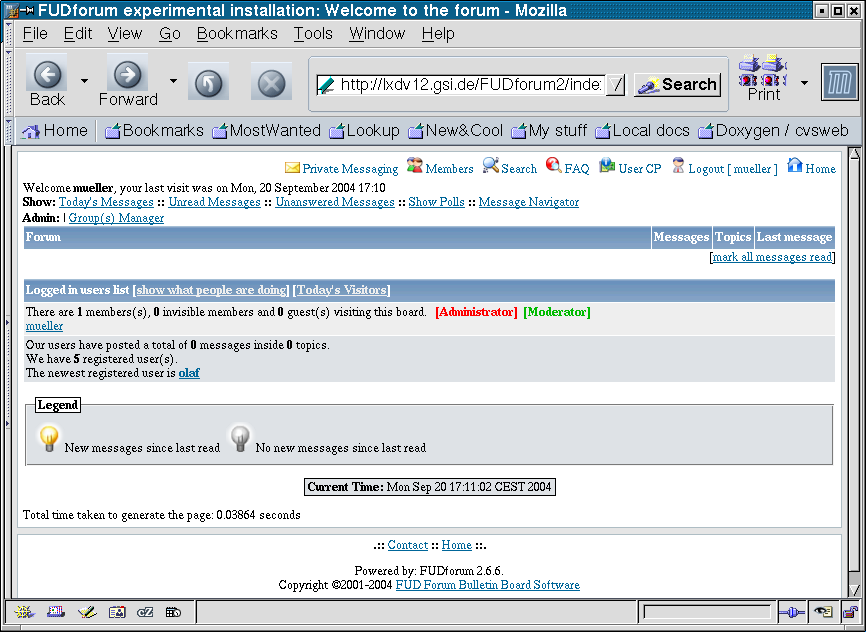This screenshot has height=632, width=866.
Task: Click the Back navigation button
Action: click(48, 81)
